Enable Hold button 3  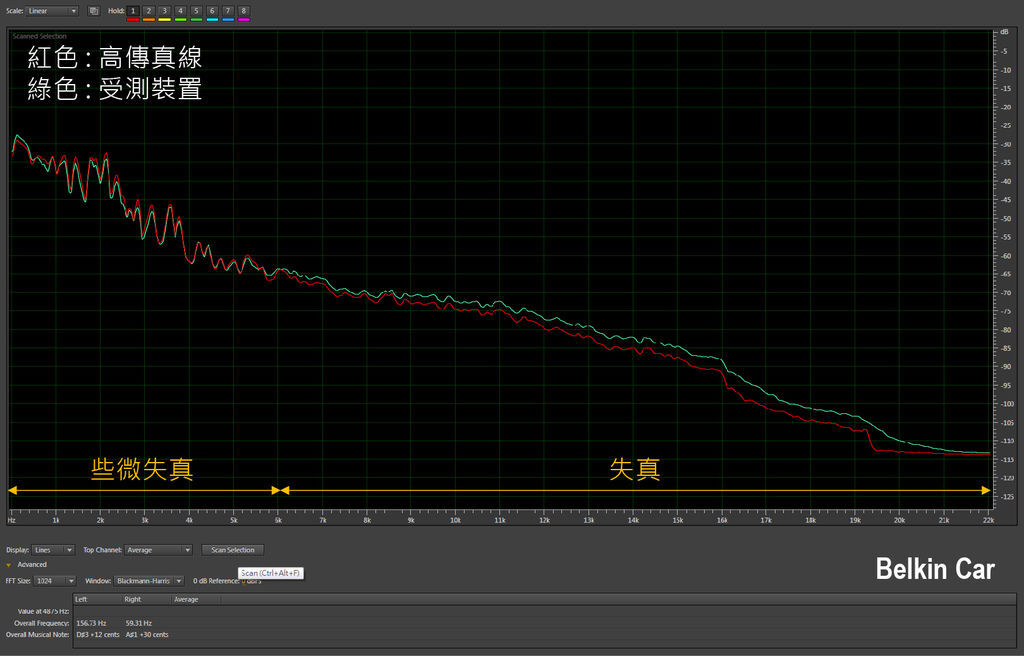click(x=165, y=10)
